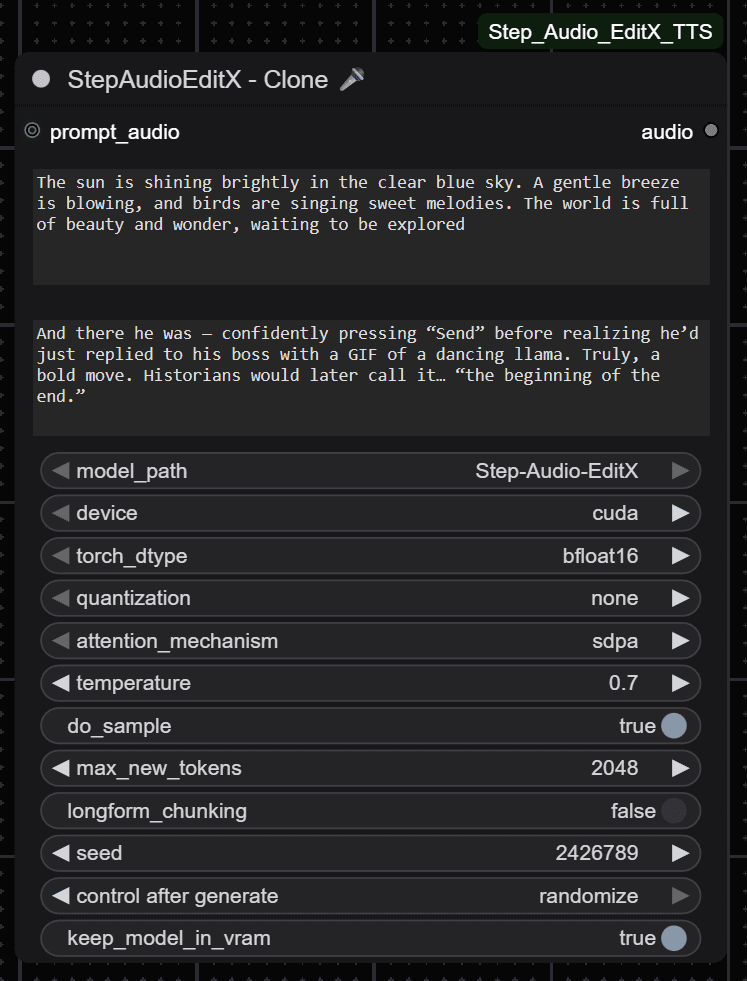
Task: Select the Step_Audio_EditX_TTS badge label
Action: (601, 32)
